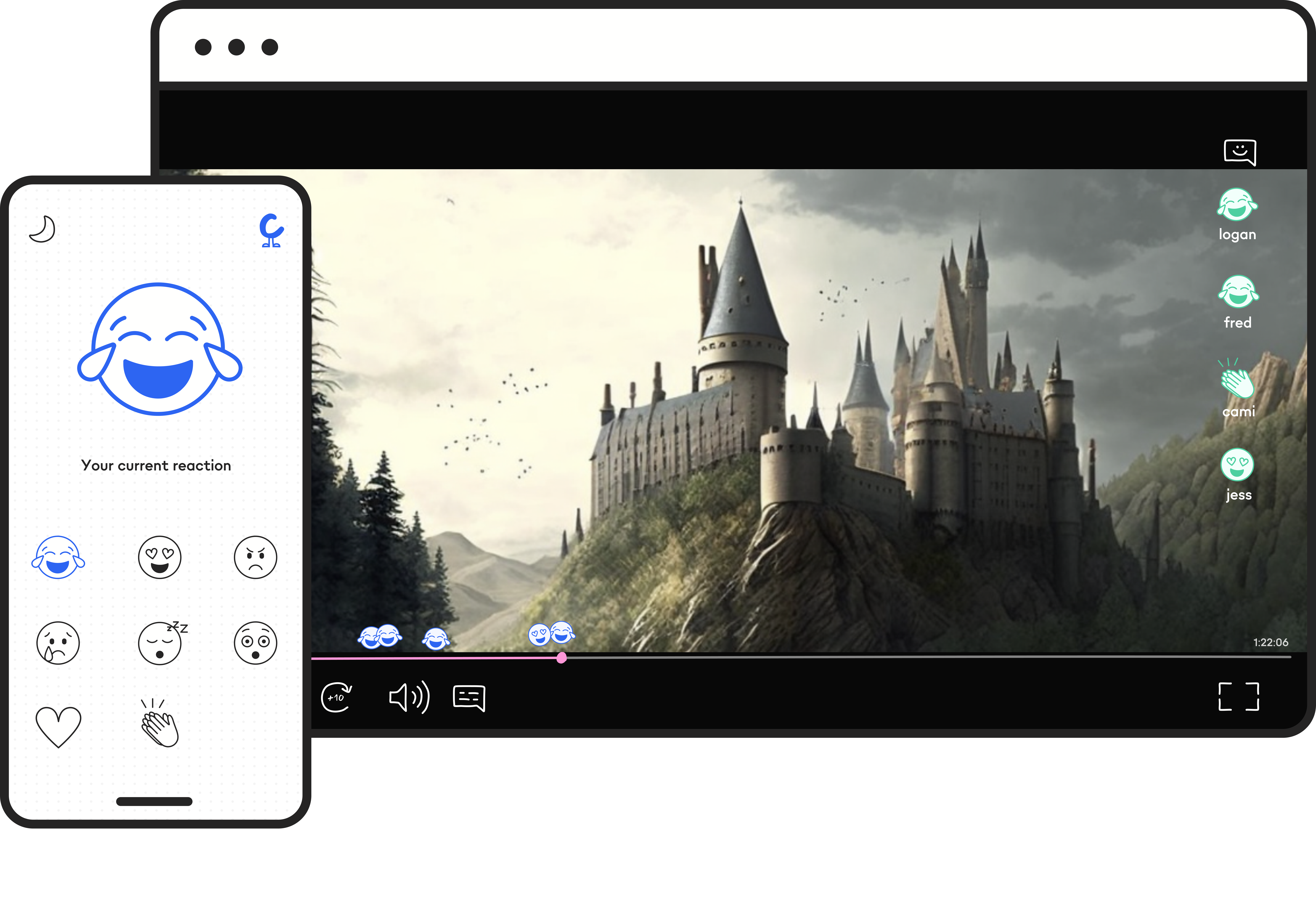Click the pink playhead on the progress bar
The image size is (1316, 905).
[x=562, y=658]
